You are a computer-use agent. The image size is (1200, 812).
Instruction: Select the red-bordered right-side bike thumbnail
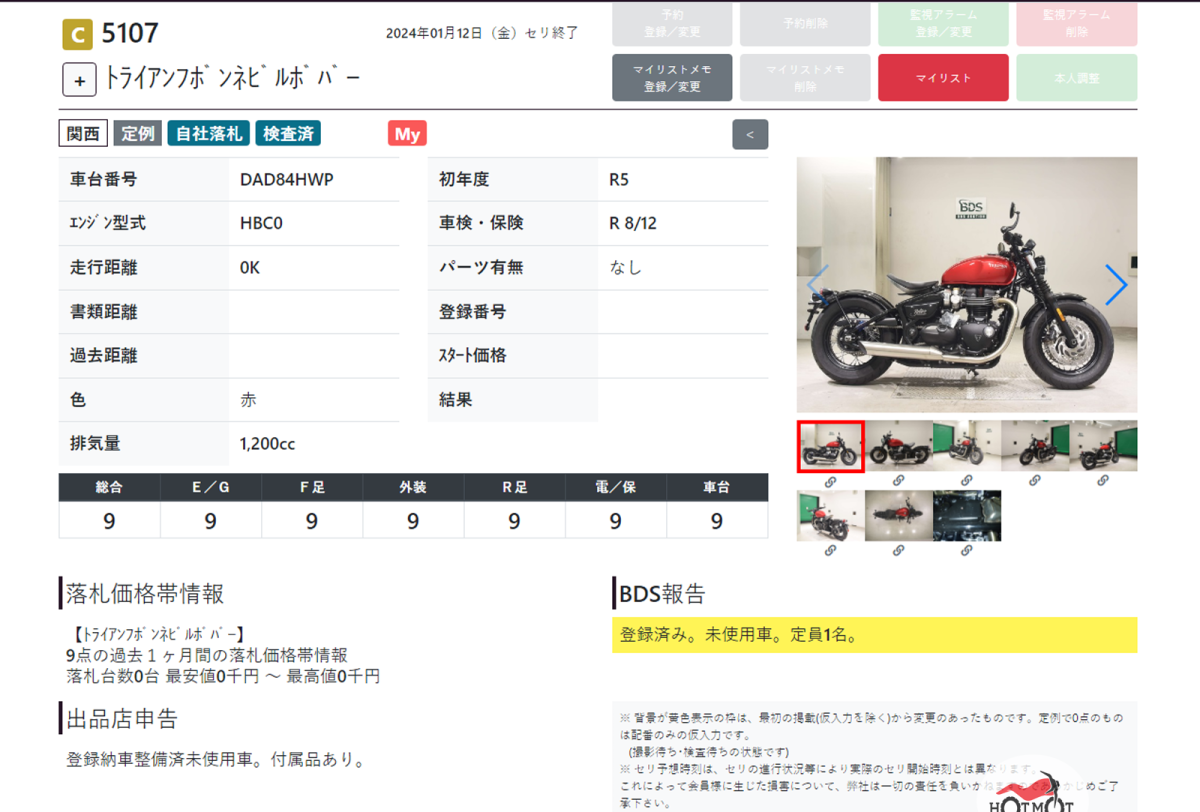click(x=830, y=446)
